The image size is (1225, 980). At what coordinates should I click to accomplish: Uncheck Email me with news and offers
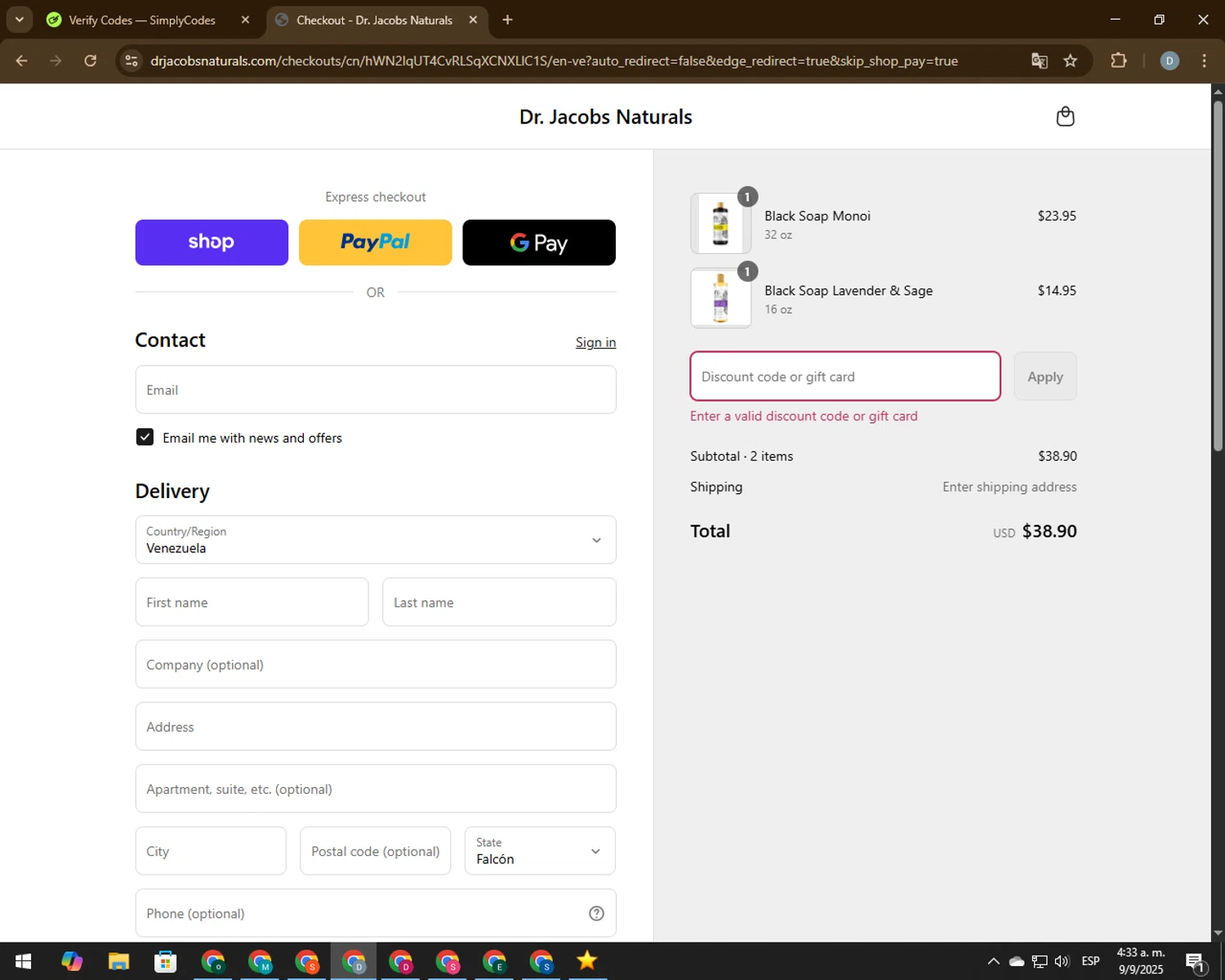coord(145,438)
